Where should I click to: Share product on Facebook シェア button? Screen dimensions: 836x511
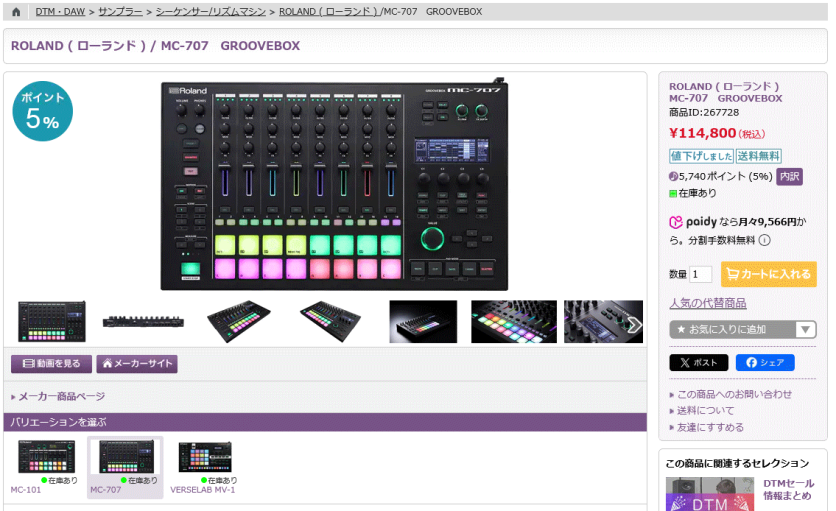(764, 363)
